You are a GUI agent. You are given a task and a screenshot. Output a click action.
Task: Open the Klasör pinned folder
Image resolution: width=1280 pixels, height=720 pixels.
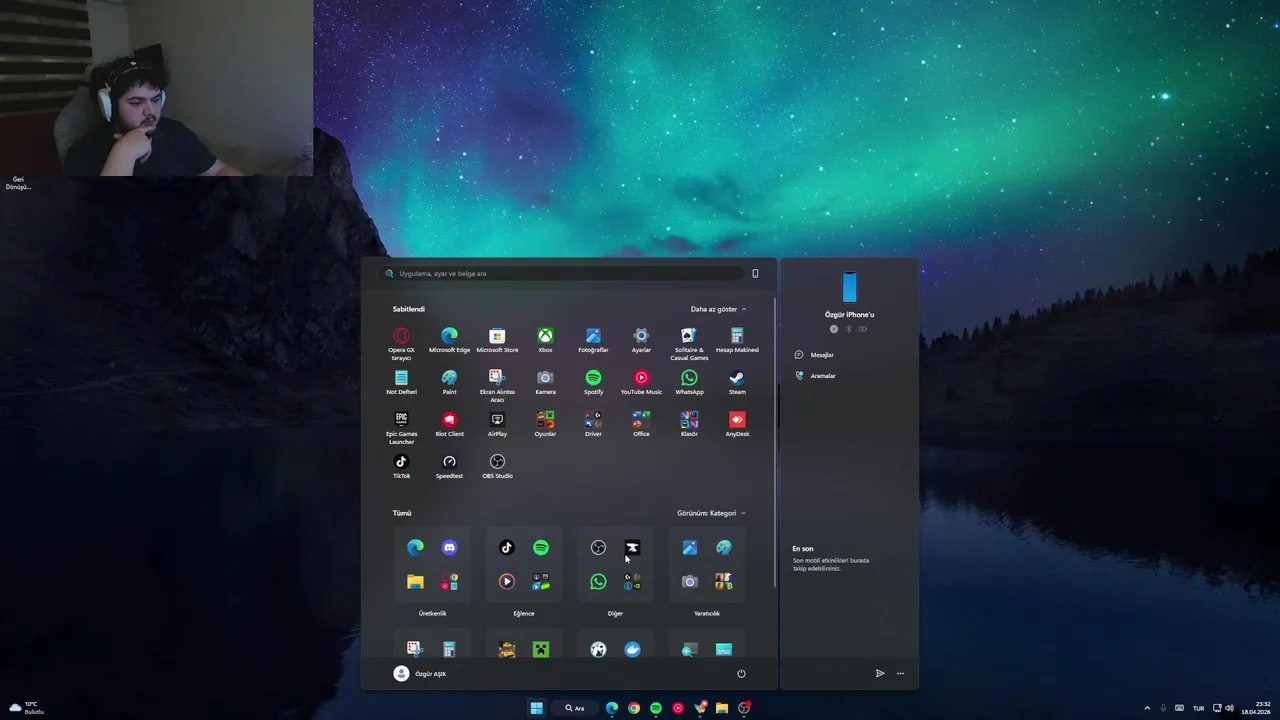[689, 424]
